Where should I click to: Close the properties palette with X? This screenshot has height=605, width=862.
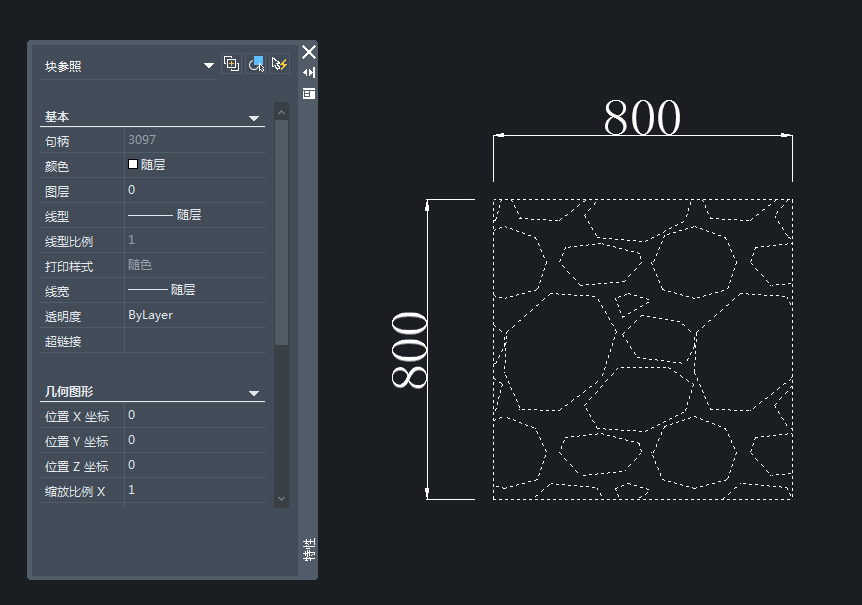coord(309,52)
